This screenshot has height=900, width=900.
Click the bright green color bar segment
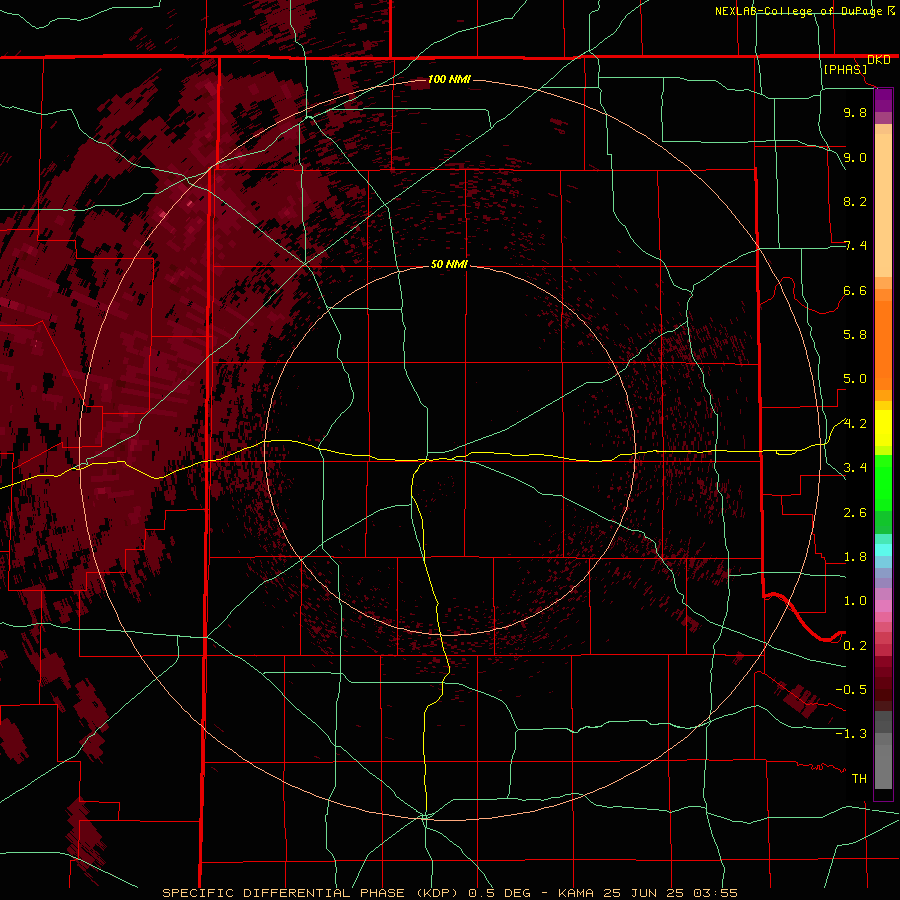point(883,483)
